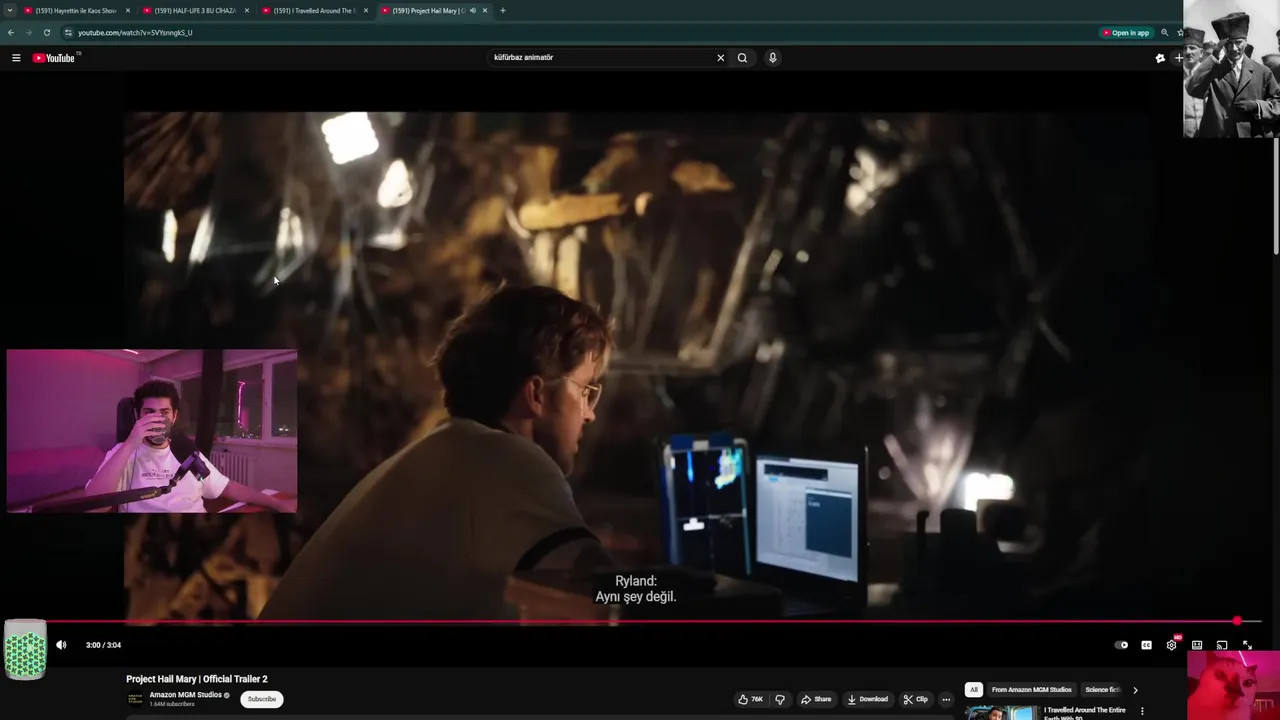Close the I Travelled Around The tab
The height and width of the screenshot is (720, 1280).
coord(366,11)
